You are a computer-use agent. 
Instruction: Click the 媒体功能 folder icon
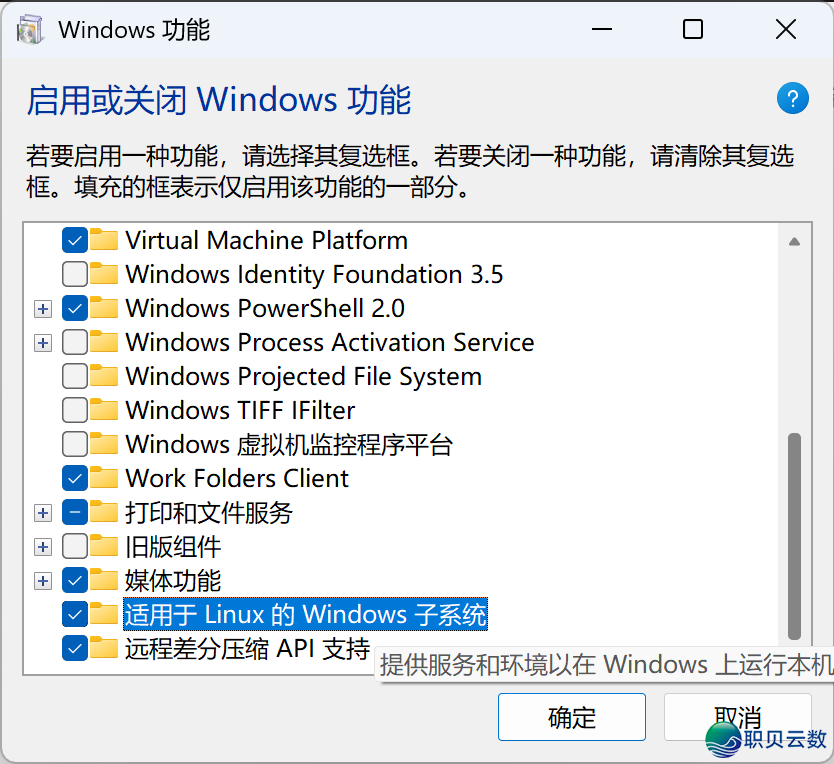pos(104,580)
